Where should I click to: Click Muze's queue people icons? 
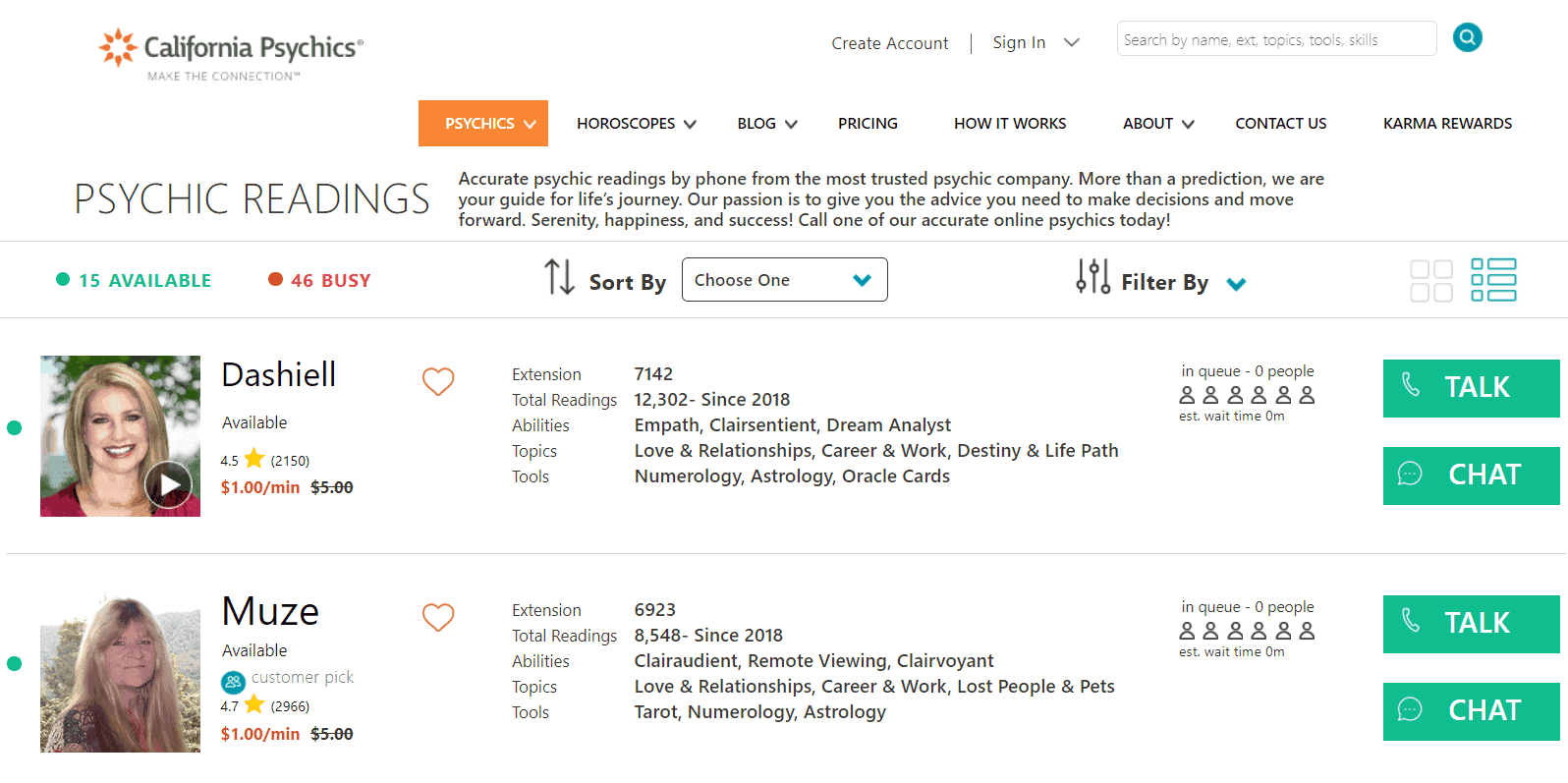click(x=1247, y=632)
